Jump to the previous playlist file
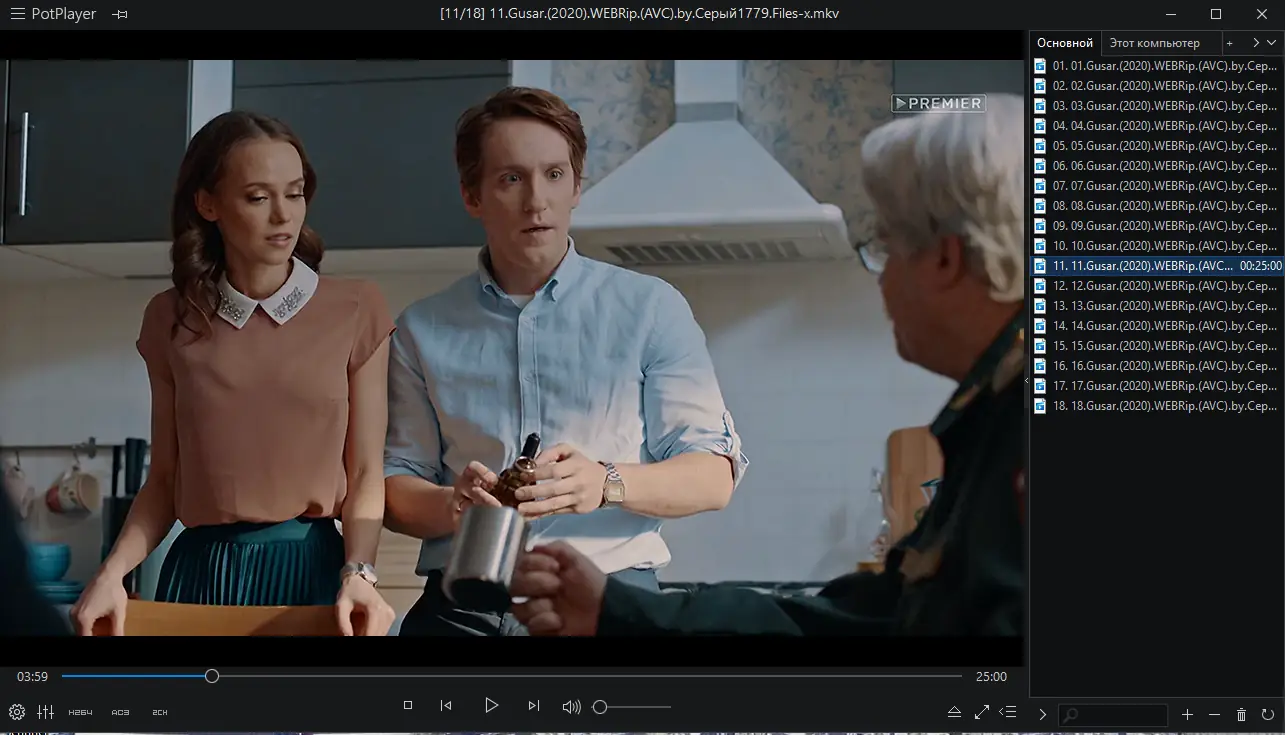The height and width of the screenshot is (735, 1285). point(446,706)
